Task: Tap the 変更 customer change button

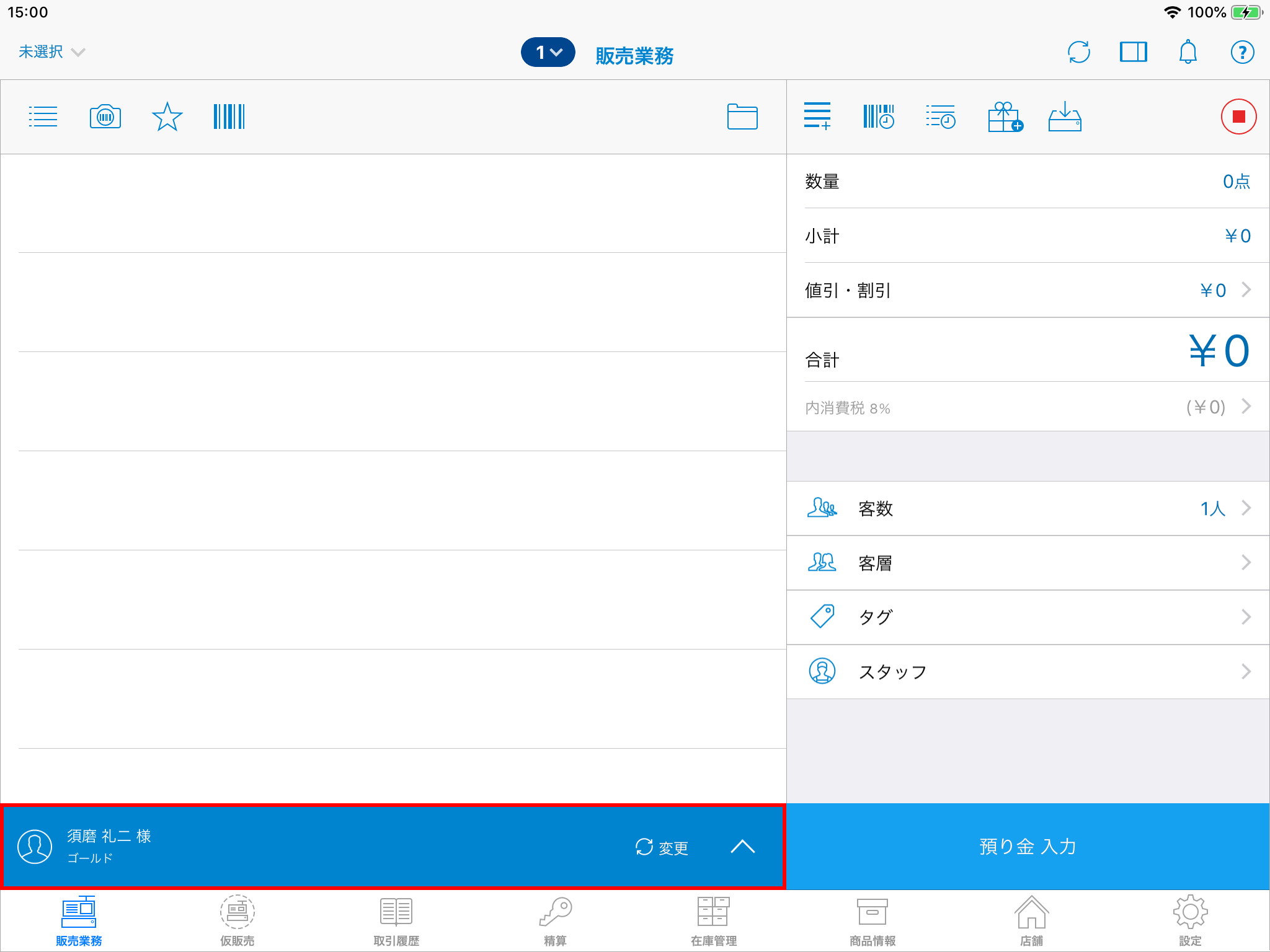Action: point(662,847)
